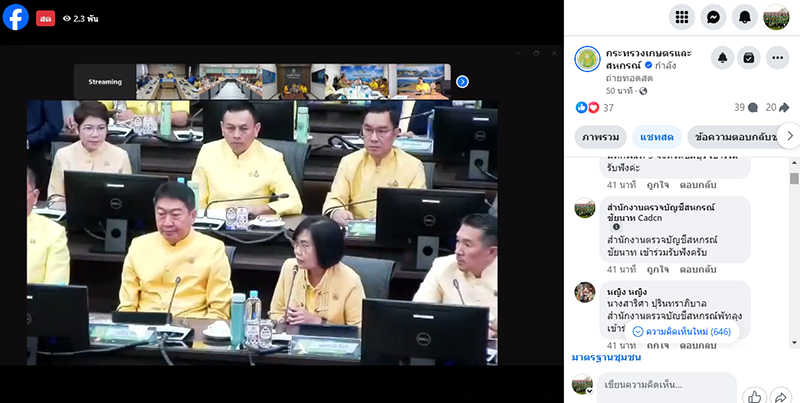Open กระทรวงเกษตรและสหกรณ์ page profile picture
Viewport: 800px width, 403px height.
point(587,59)
